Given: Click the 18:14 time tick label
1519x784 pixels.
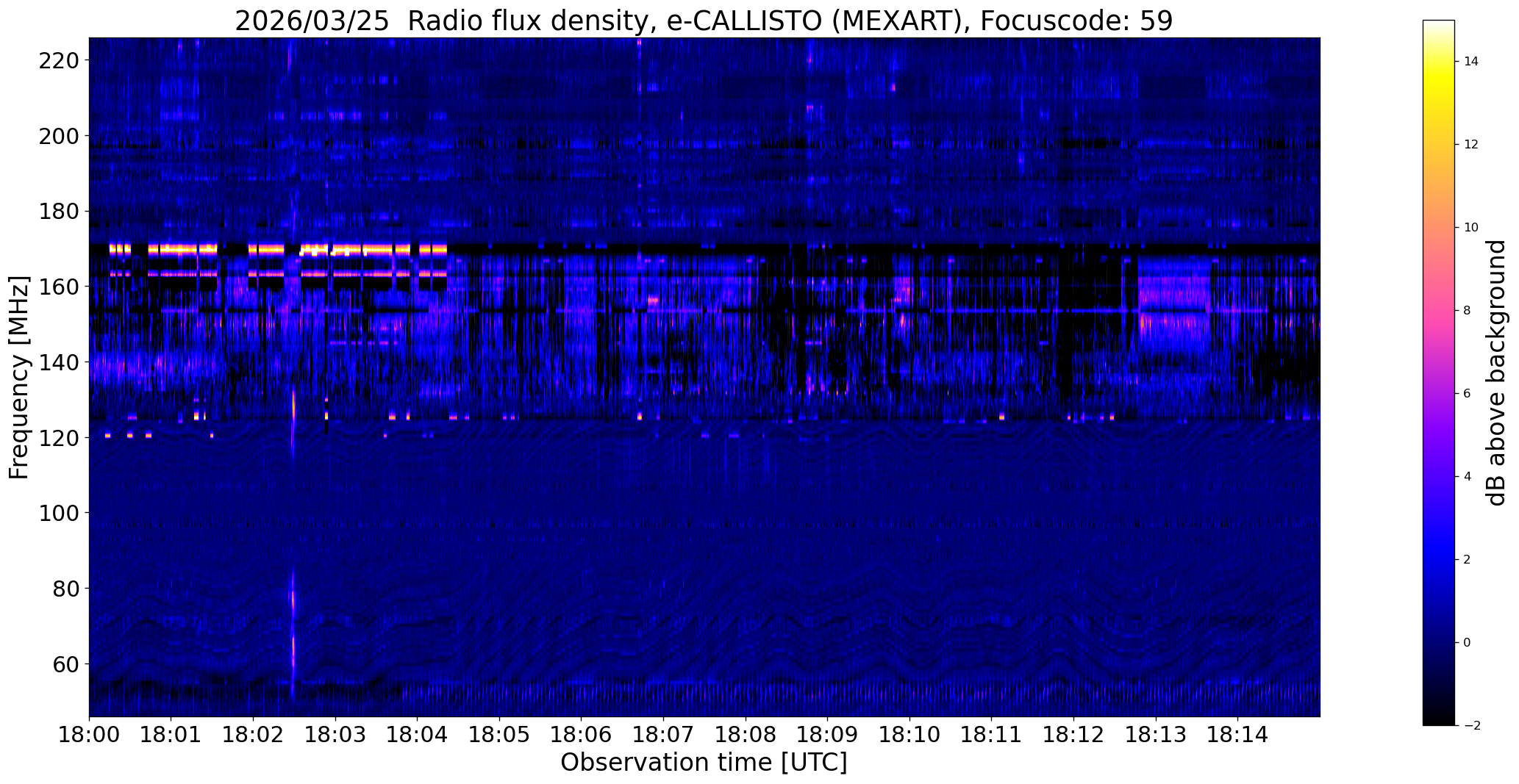Looking at the screenshot, I should click(x=1237, y=736).
